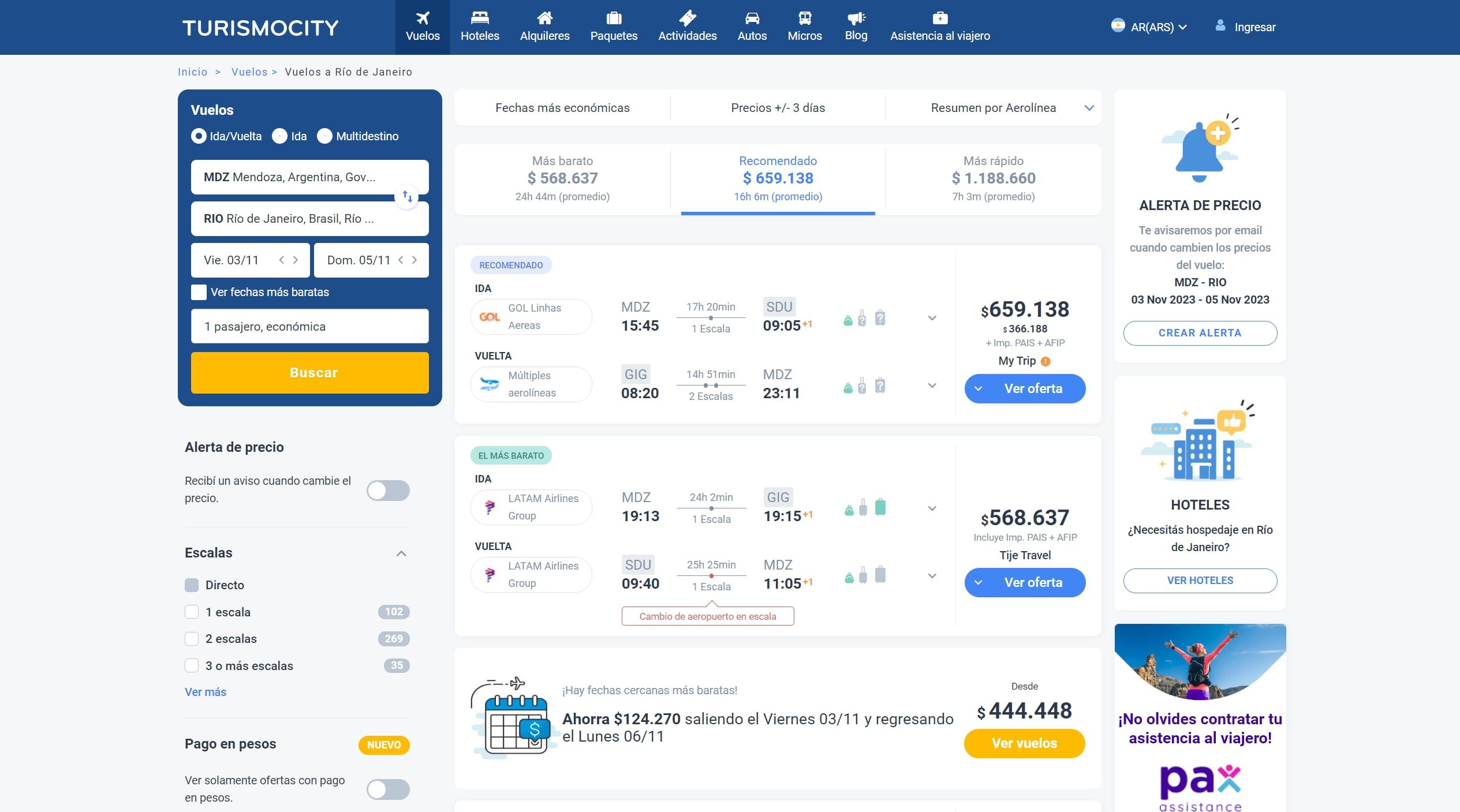Open 'Precios +/- 3 días' tab

point(777,108)
